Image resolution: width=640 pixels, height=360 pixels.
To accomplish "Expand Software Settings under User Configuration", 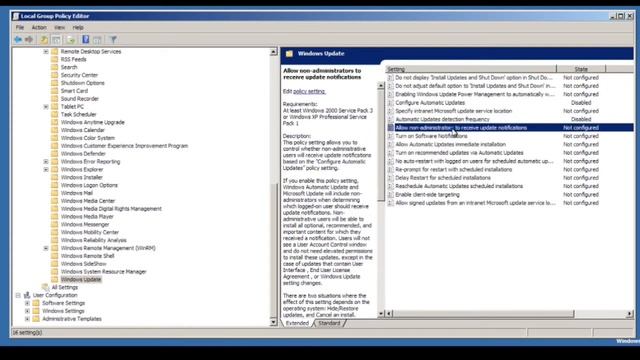I will [27, 303].
